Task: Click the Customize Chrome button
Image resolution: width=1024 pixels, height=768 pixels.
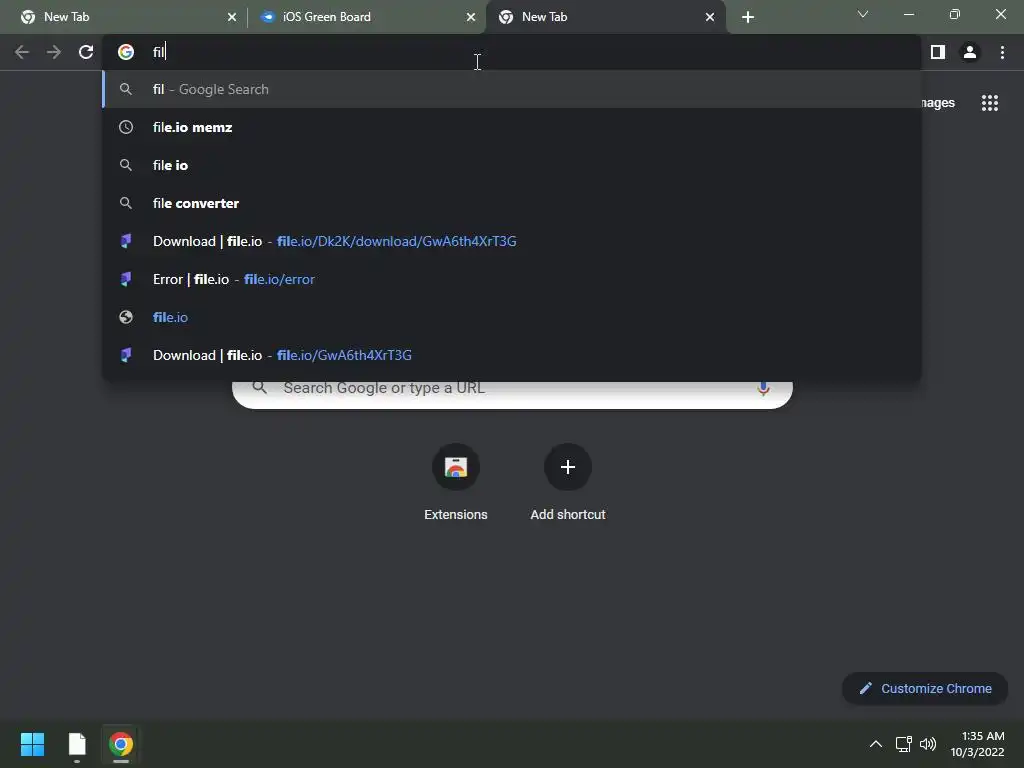Action: pyautogui.click(x=925, y=688)
